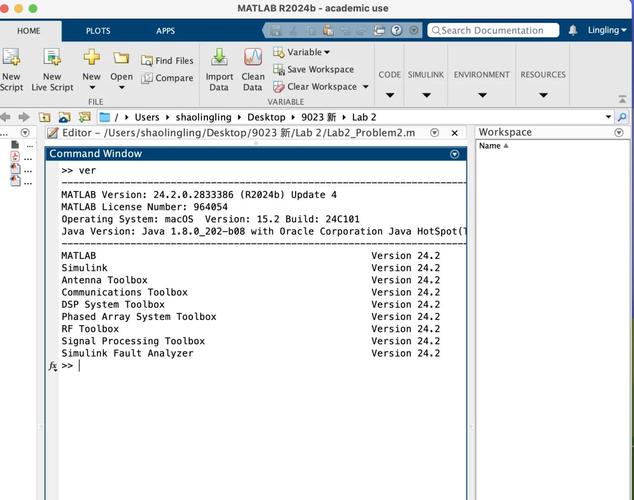Open the Command Window actions menu

point(454,154)
